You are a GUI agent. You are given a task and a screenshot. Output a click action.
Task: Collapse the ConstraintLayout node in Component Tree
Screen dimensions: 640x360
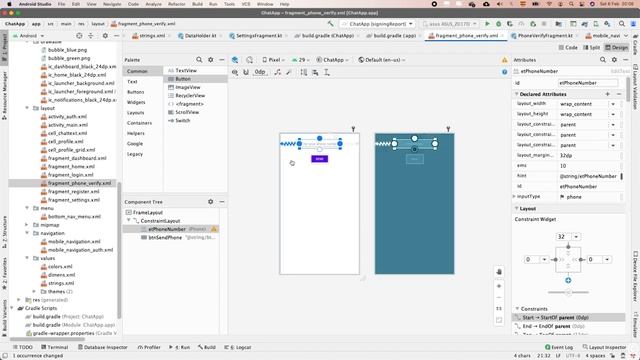[129, 220]
